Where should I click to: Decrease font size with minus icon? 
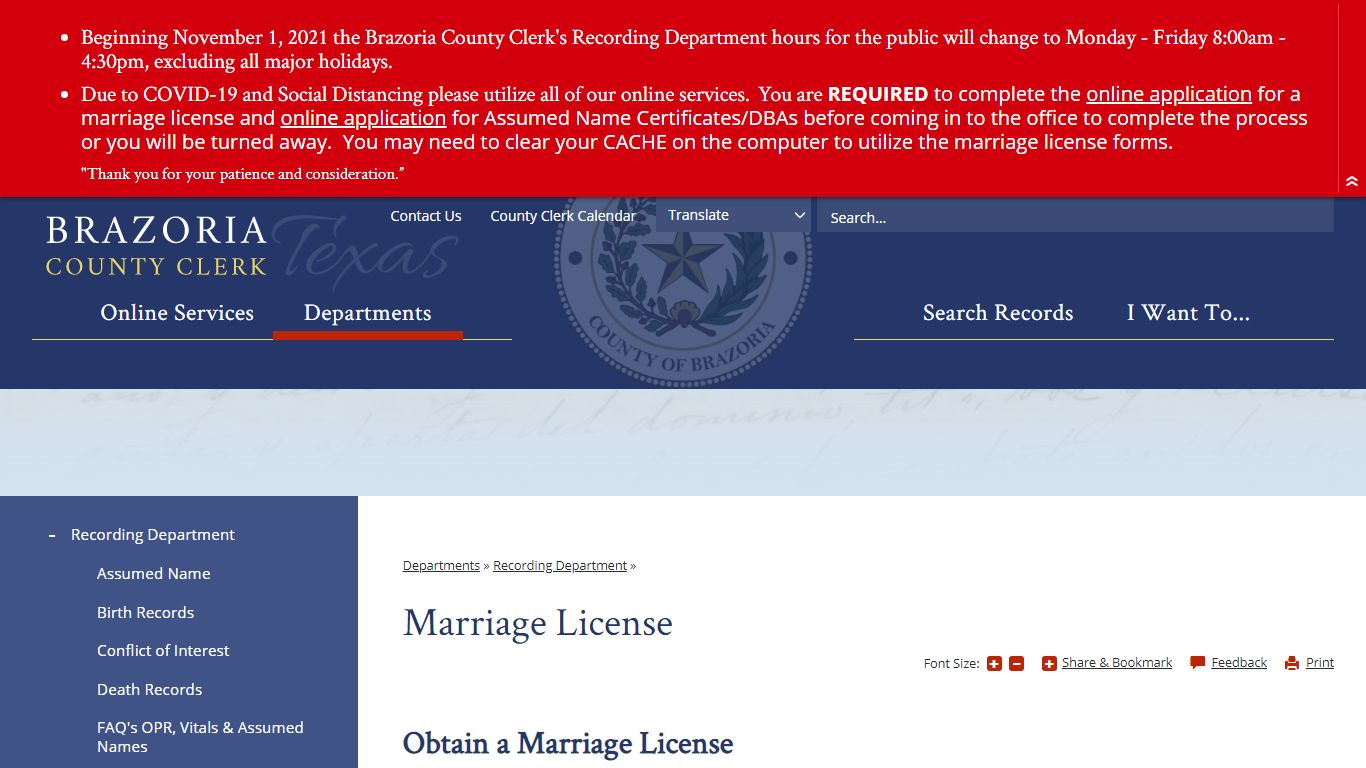point(1016,664)
